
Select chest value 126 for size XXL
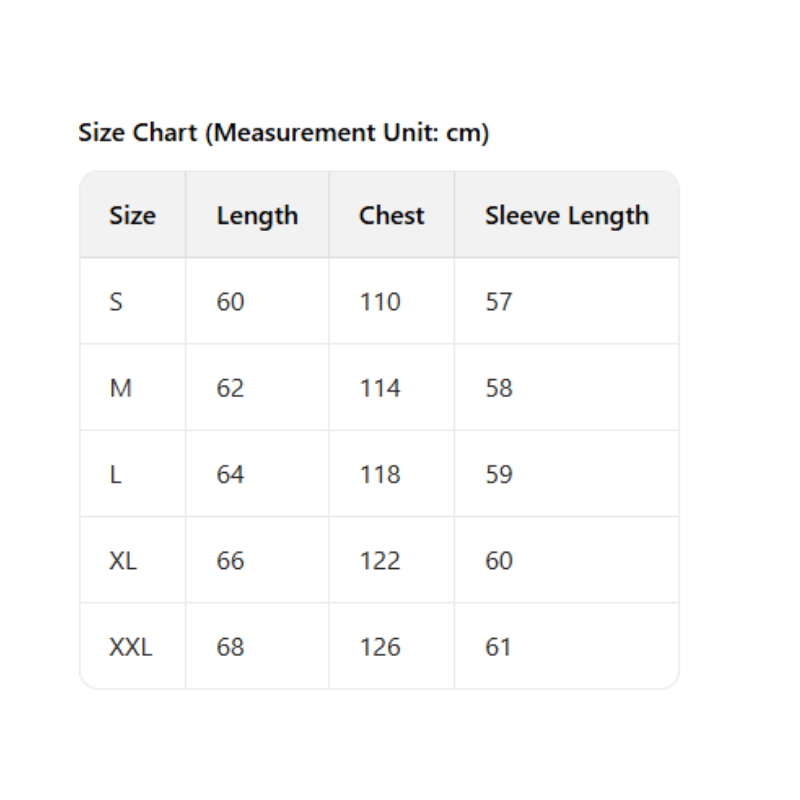coord(380,647)
